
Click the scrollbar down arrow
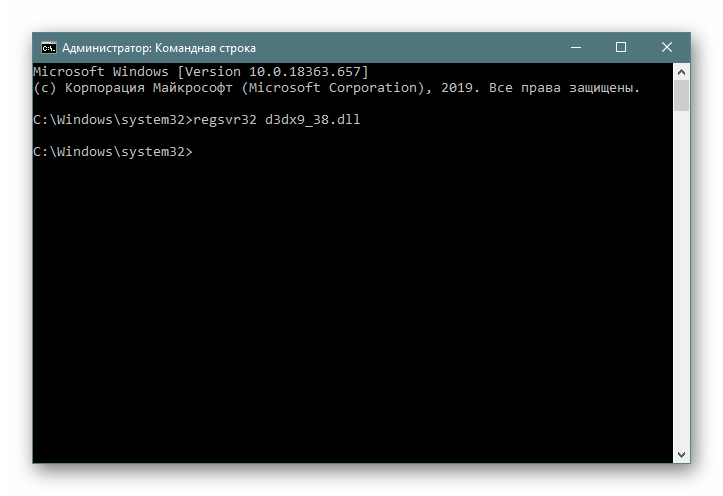tap(682, 455)
